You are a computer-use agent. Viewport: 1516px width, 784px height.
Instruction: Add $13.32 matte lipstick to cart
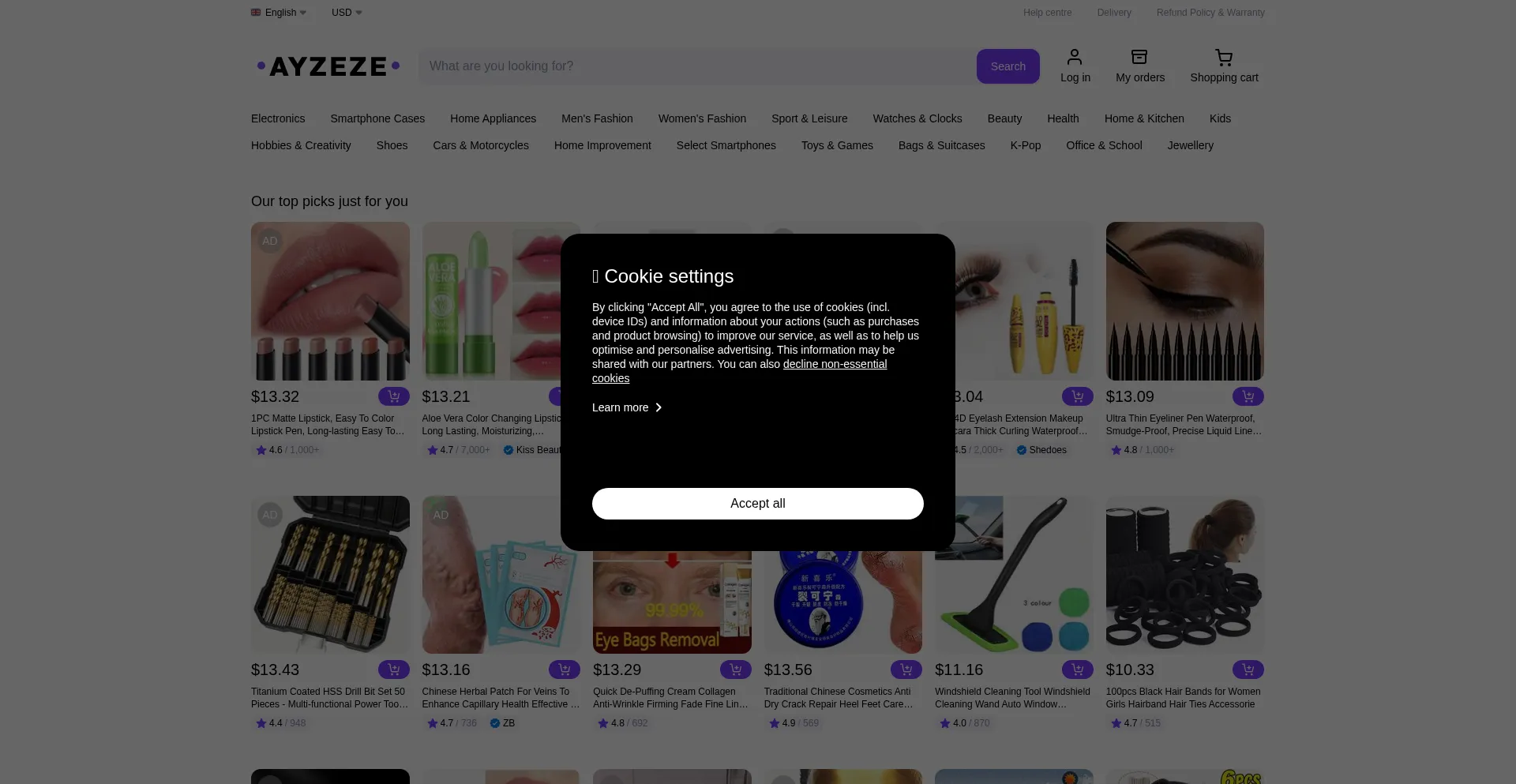(x=393, y=396)
